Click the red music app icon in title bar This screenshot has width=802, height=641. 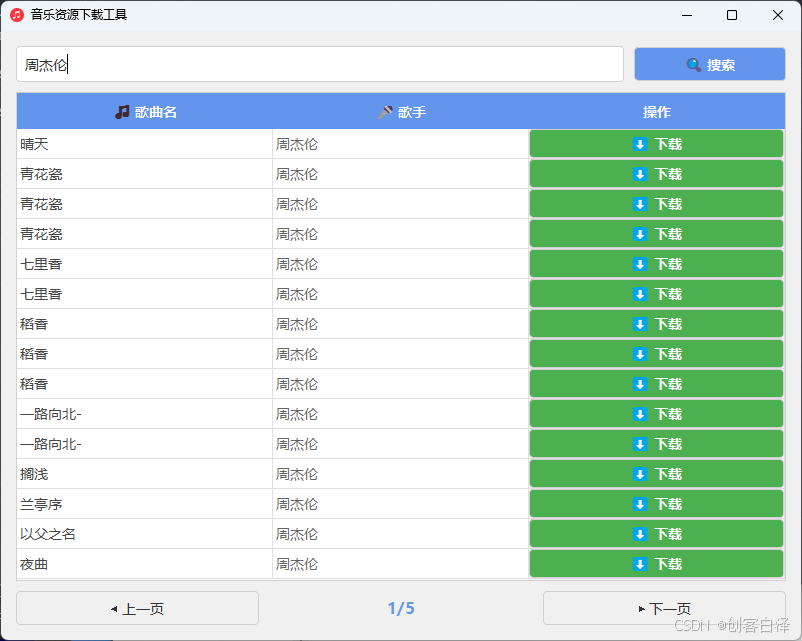pos(17,15)
